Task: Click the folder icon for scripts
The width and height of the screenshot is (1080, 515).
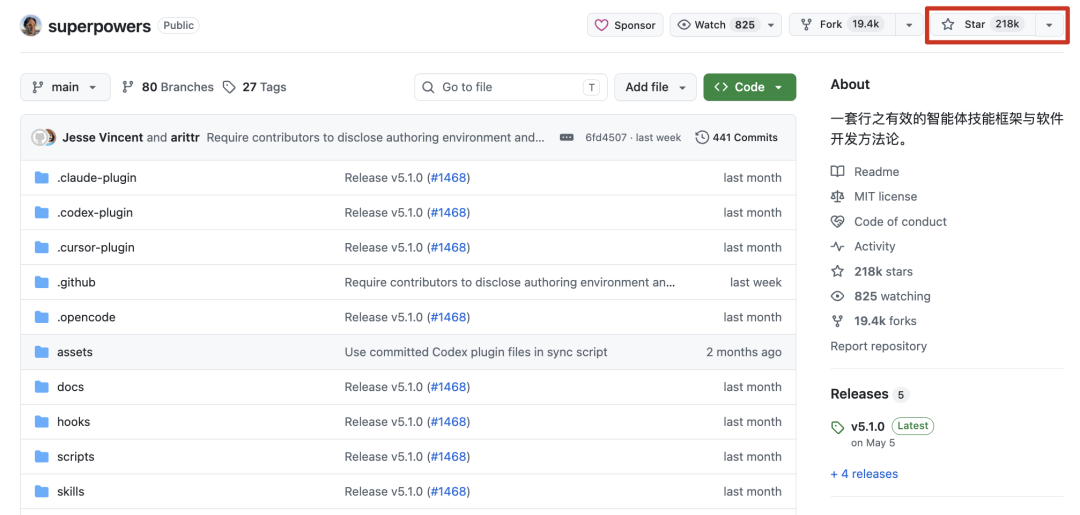Action: click(42, 456)
